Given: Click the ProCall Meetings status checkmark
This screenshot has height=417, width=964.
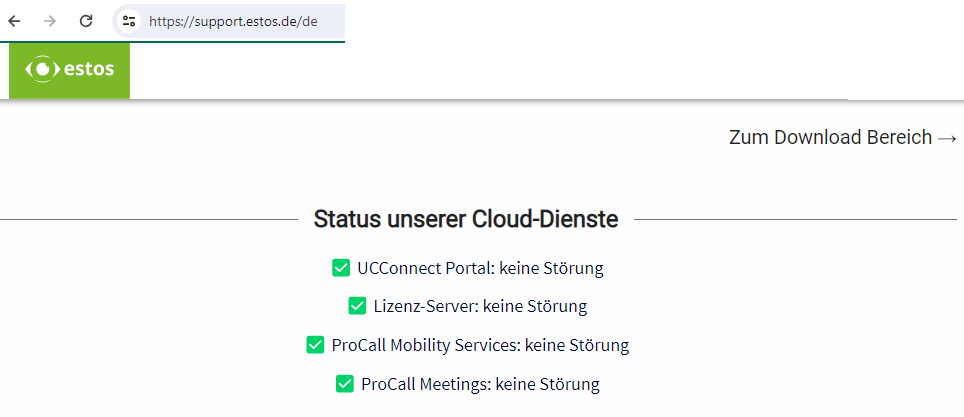Looking at the screenshot, I should [345, 383].
